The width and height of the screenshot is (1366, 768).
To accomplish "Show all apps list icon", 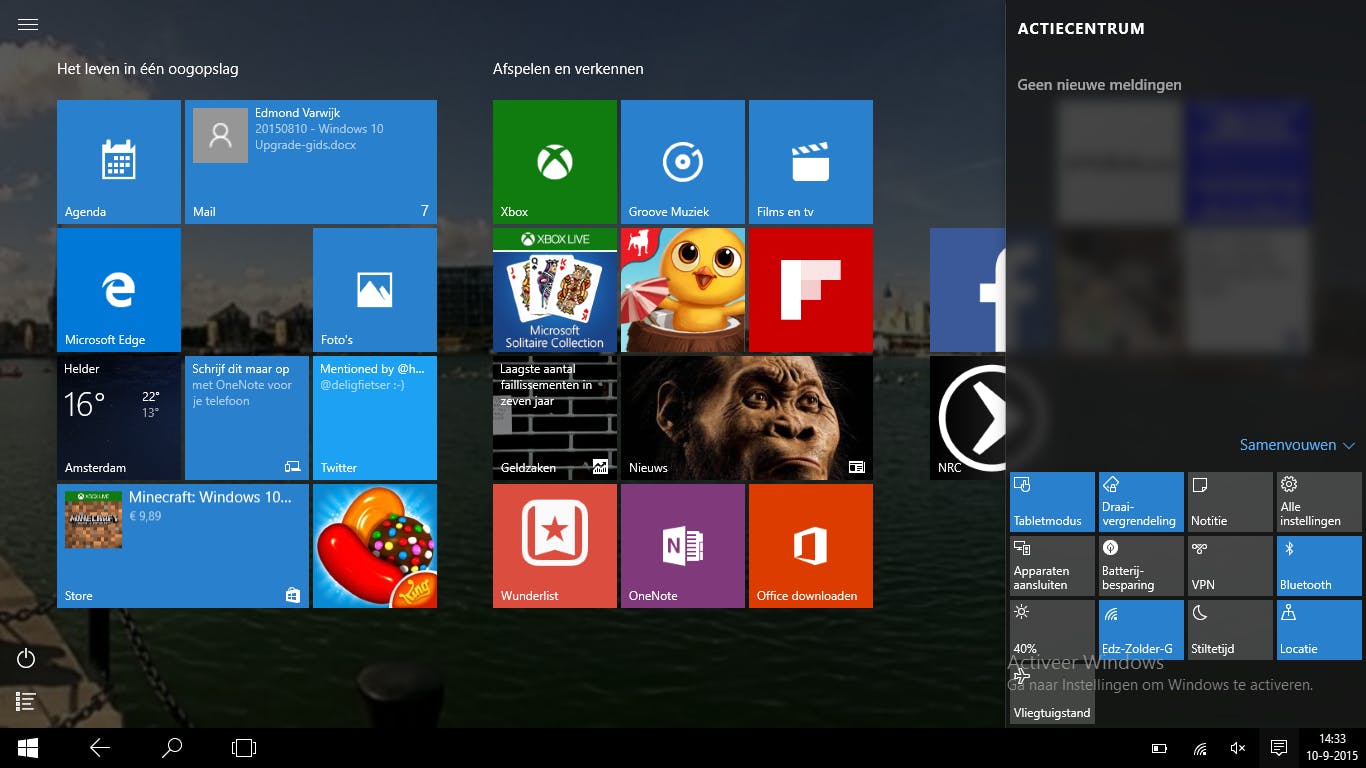I will click(27, 702).
